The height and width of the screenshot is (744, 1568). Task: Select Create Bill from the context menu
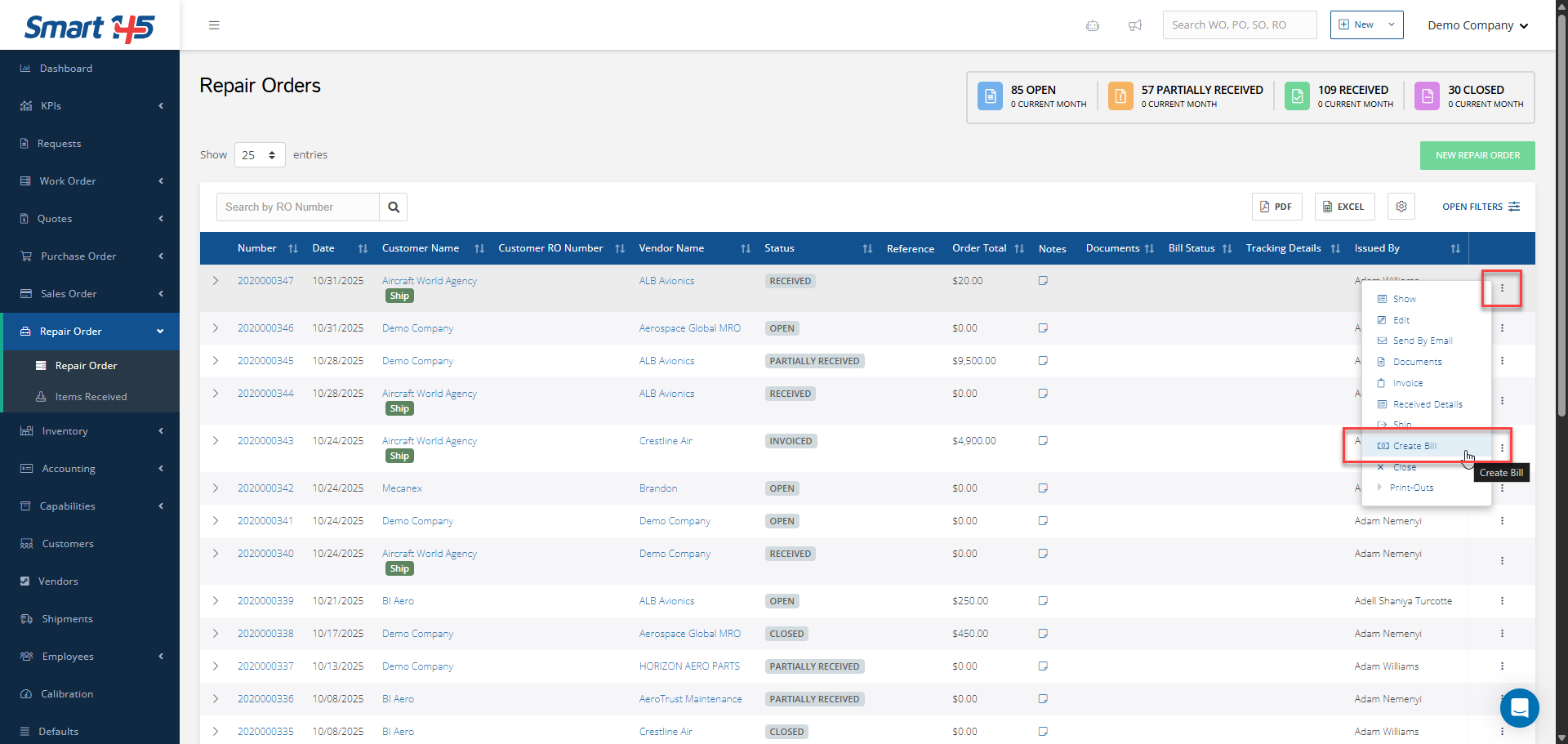click(x=1414, y=446)
